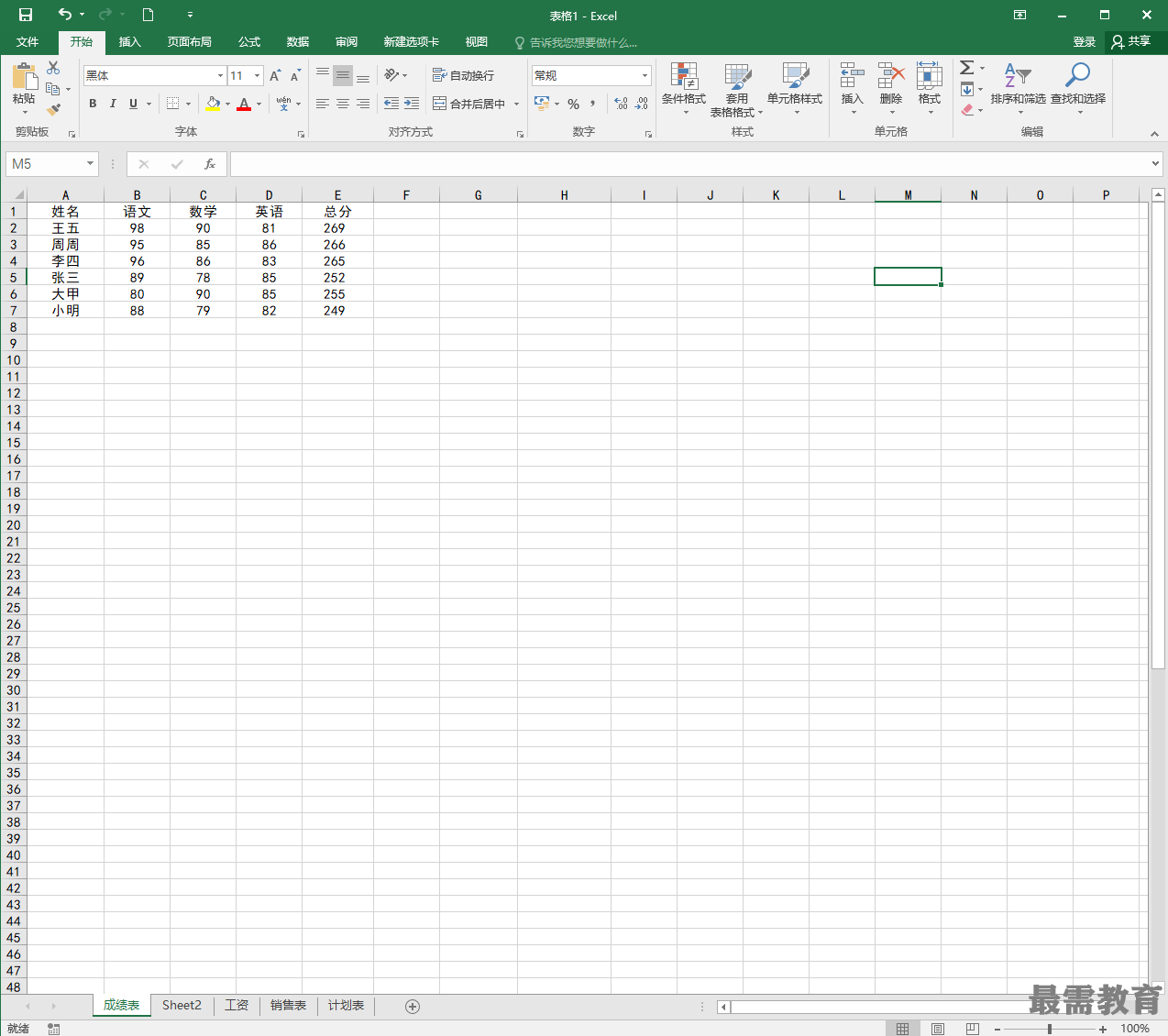The image size is (1168, 1036).
Task: Click the AutoSum sigma icon
Action: [x=966, y=68]
